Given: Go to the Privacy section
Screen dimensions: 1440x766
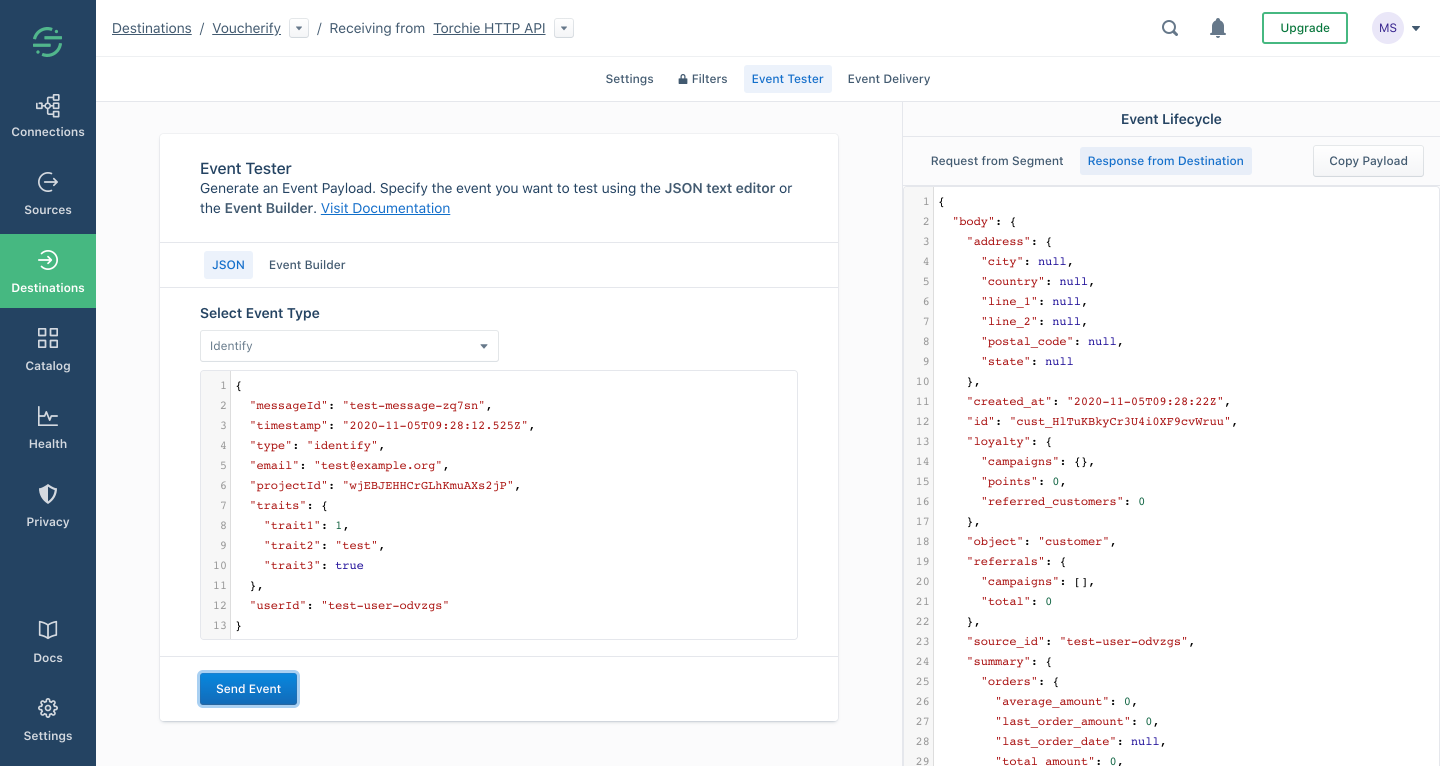Looking at the screenshot, I should click(x=47, y=505).
